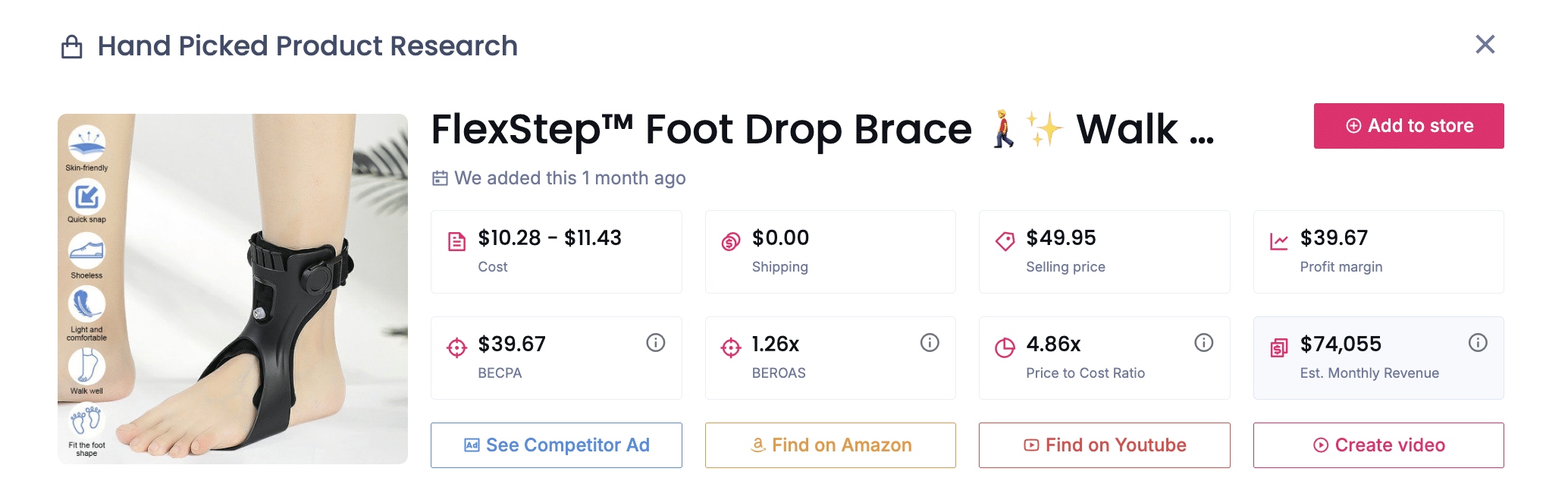This screenshot has width=1568, height=484.
Task: Click the dollar icon for Est. Monthly Revenue
Action: tap(1279, 345)
